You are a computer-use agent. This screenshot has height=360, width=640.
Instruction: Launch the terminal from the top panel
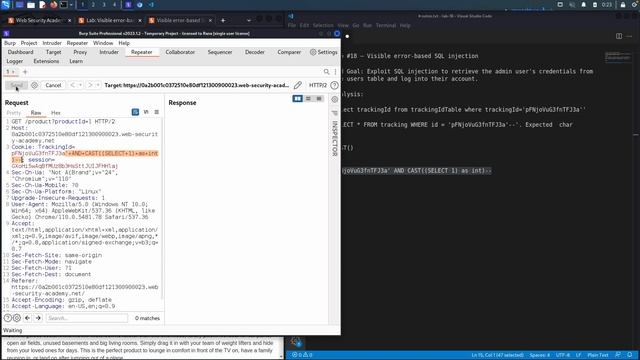64,5
